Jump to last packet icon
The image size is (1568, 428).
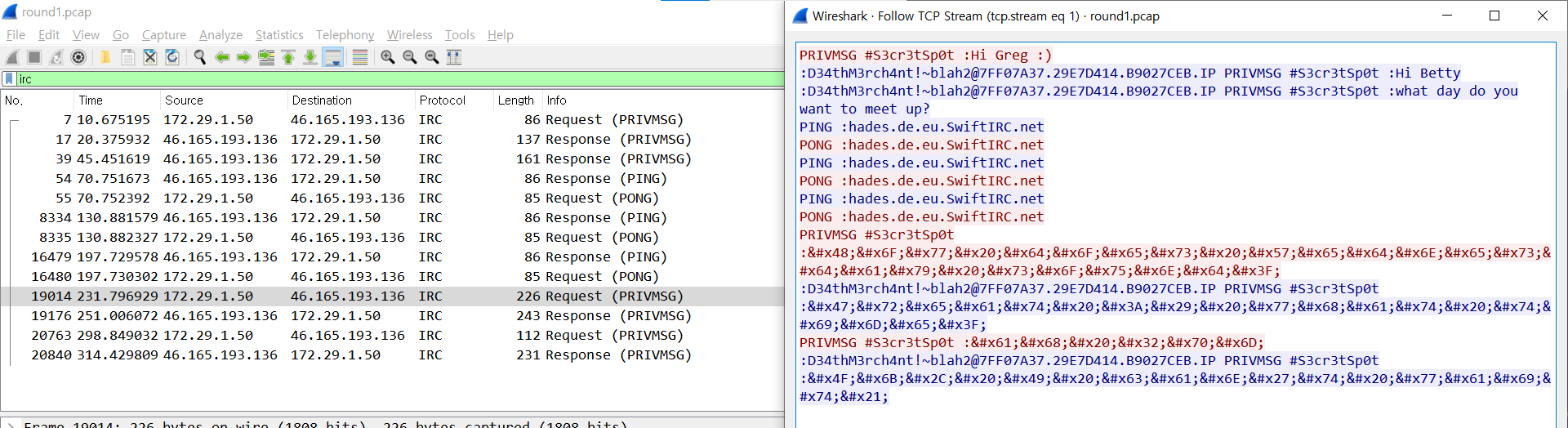coord(310,57)
